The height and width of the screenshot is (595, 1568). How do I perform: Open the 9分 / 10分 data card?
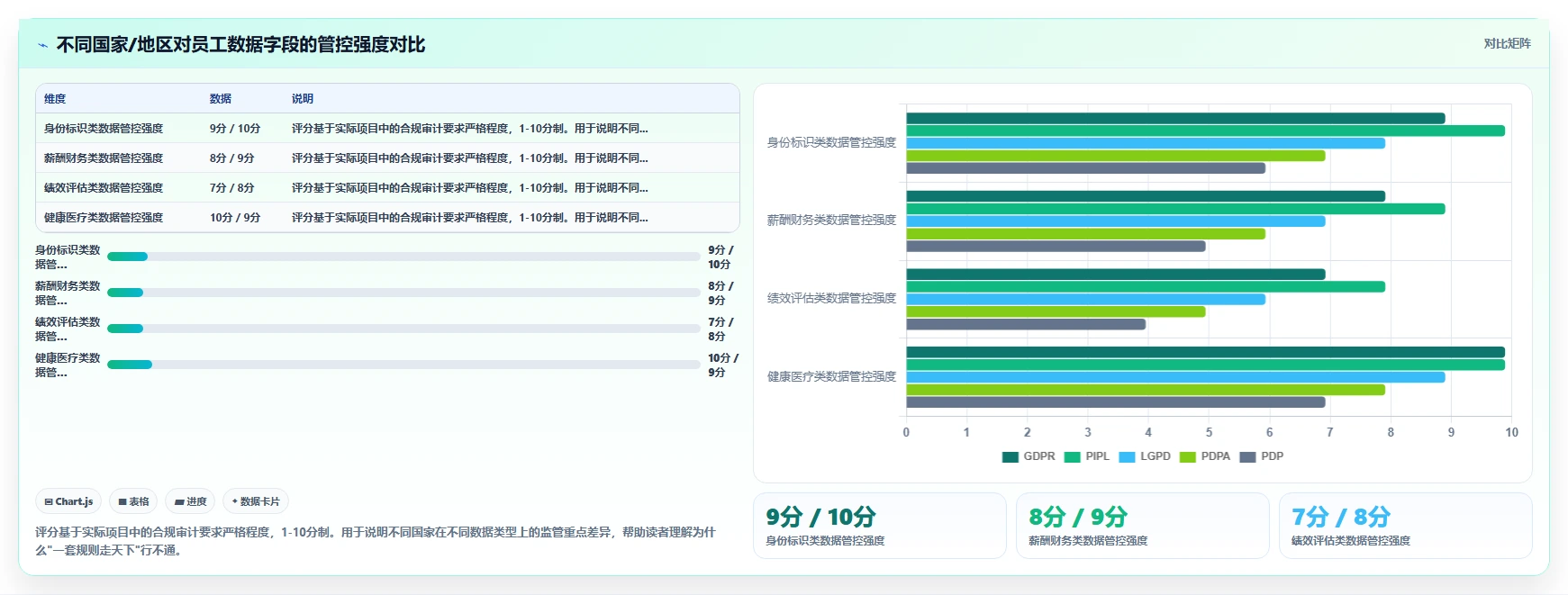coord(880,526)
